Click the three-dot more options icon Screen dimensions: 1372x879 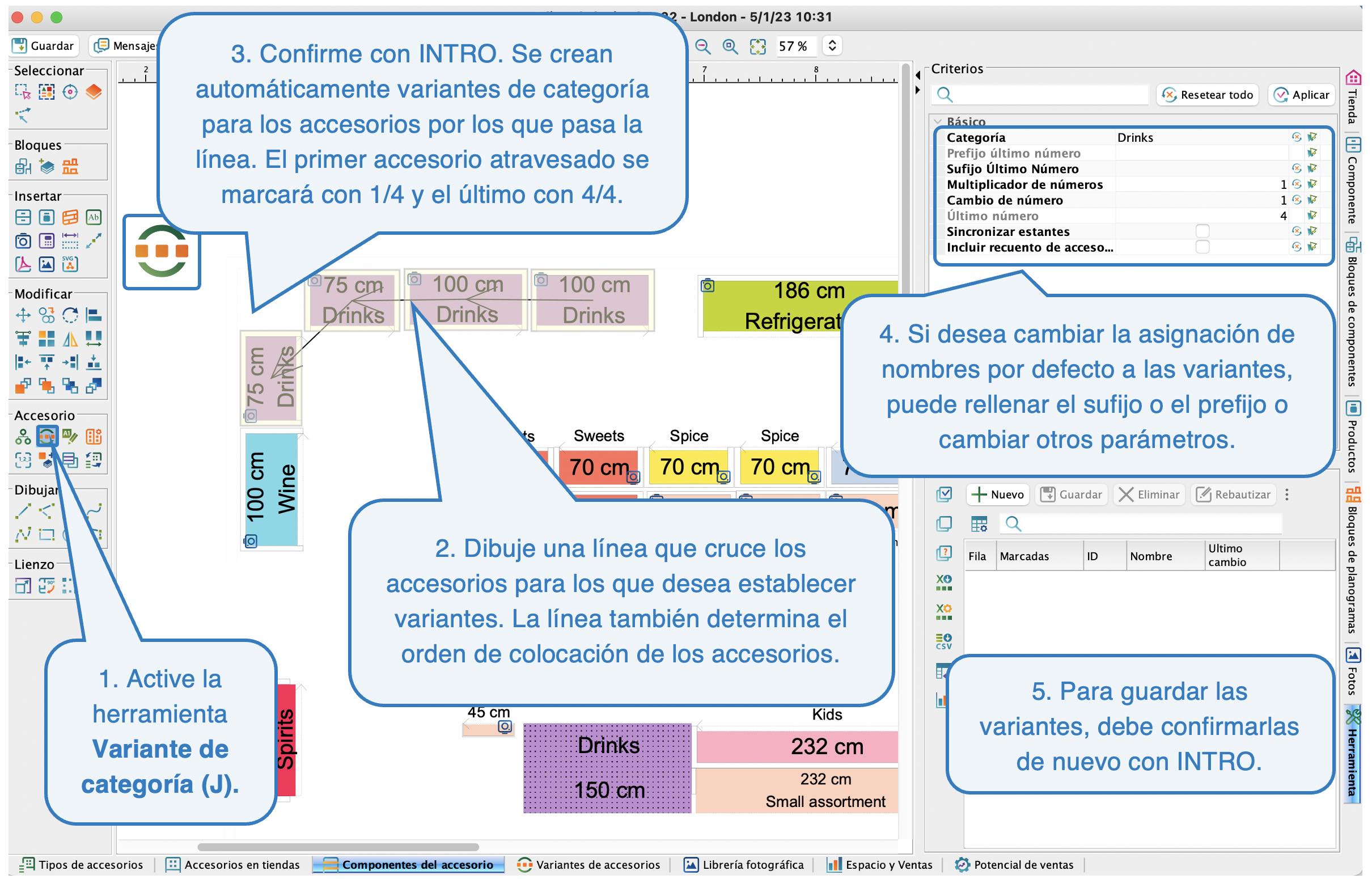pos(1286,495)
